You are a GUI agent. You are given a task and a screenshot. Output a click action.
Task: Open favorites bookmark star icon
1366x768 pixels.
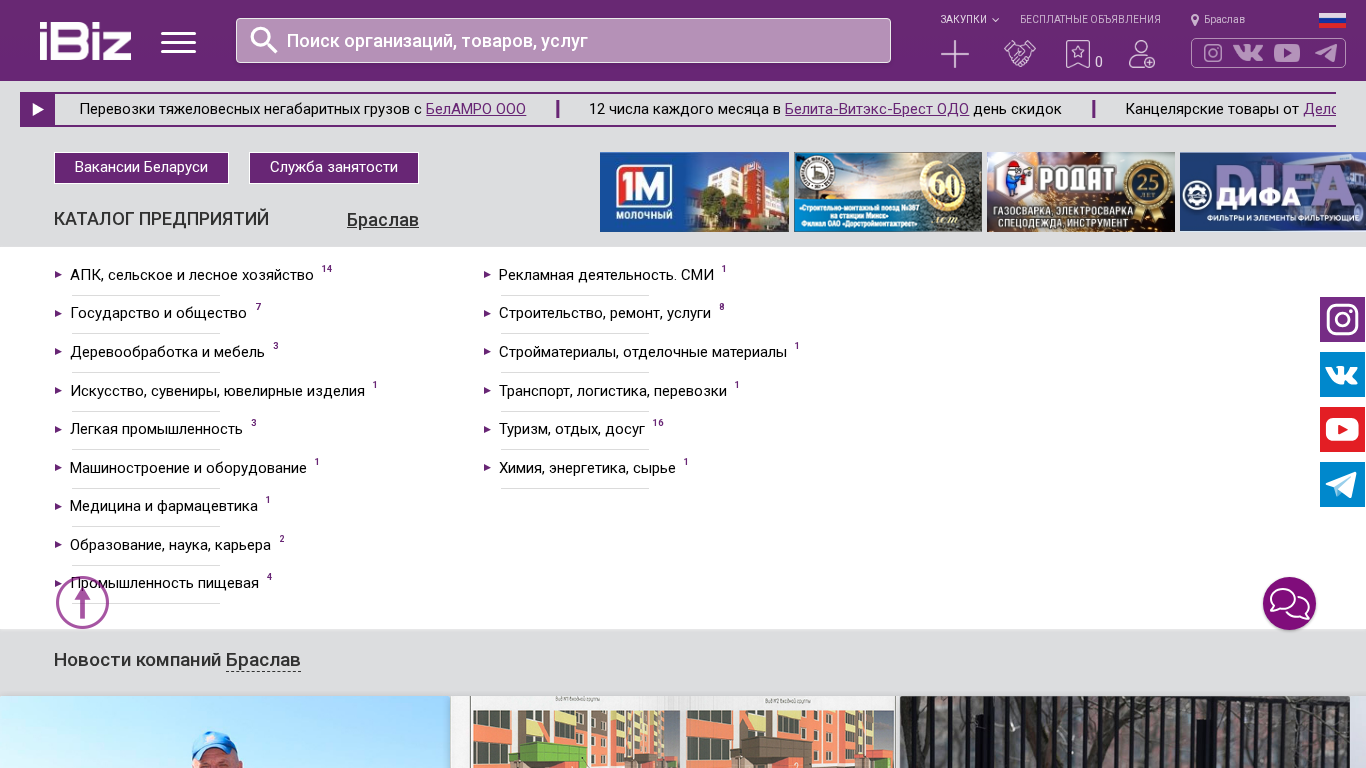(x=1078, y=54)
